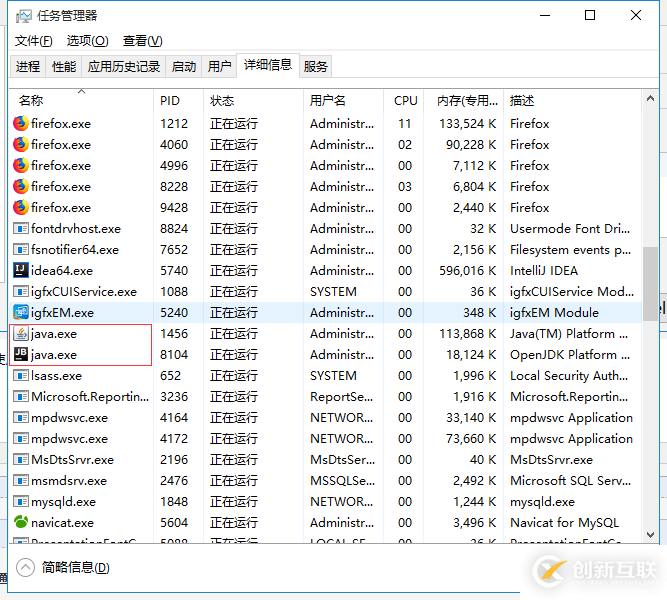The image size is (667, 600).
Task: Click the igfxEM.exe graphics icon
Action: tap(20, 312)
